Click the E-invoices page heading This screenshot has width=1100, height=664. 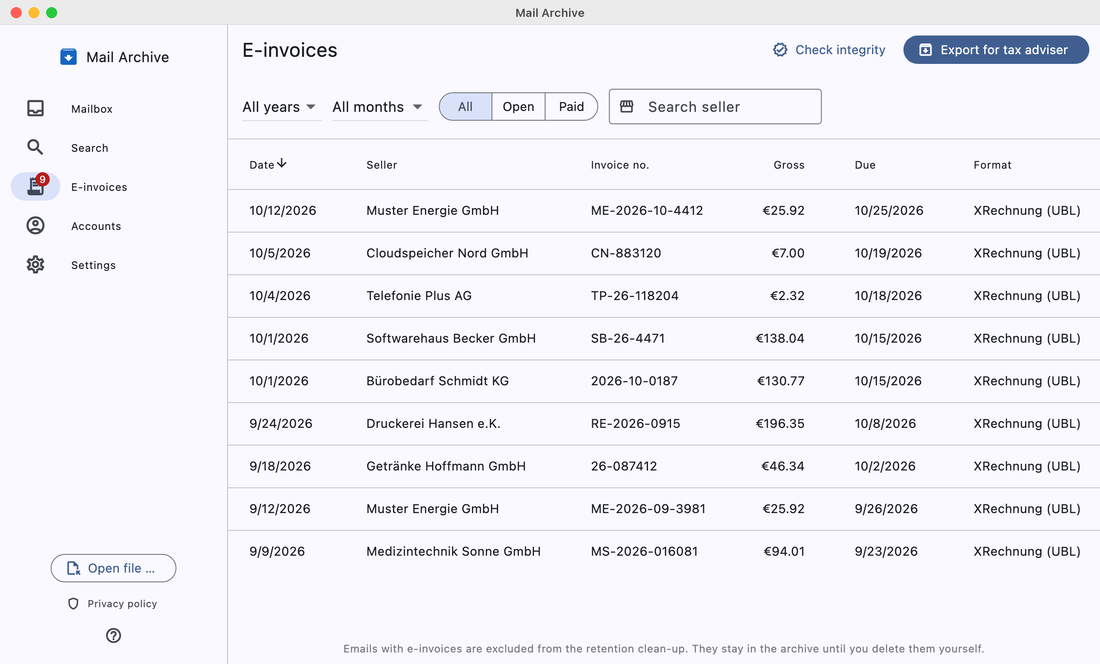(x=290, y=50)
